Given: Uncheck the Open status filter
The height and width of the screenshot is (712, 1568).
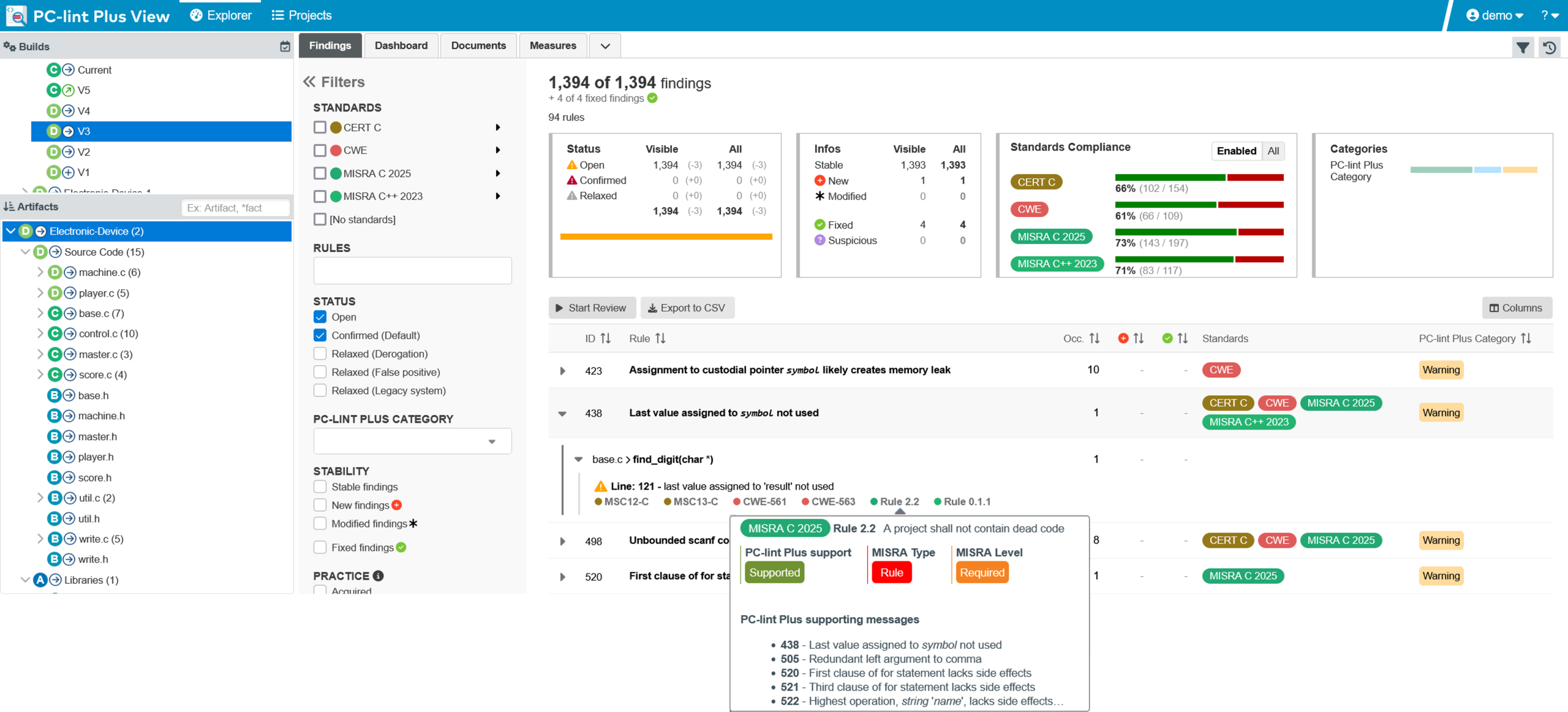Looking at the screenshot, I should (x=320, y=317).
